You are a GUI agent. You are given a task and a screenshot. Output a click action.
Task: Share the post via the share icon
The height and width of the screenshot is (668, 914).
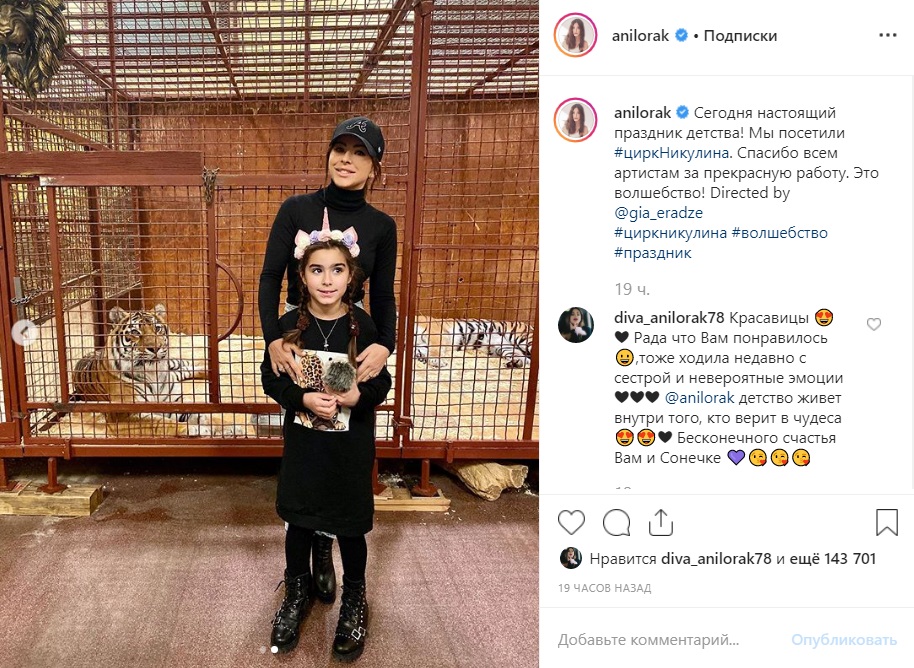[x=660, y=522]
